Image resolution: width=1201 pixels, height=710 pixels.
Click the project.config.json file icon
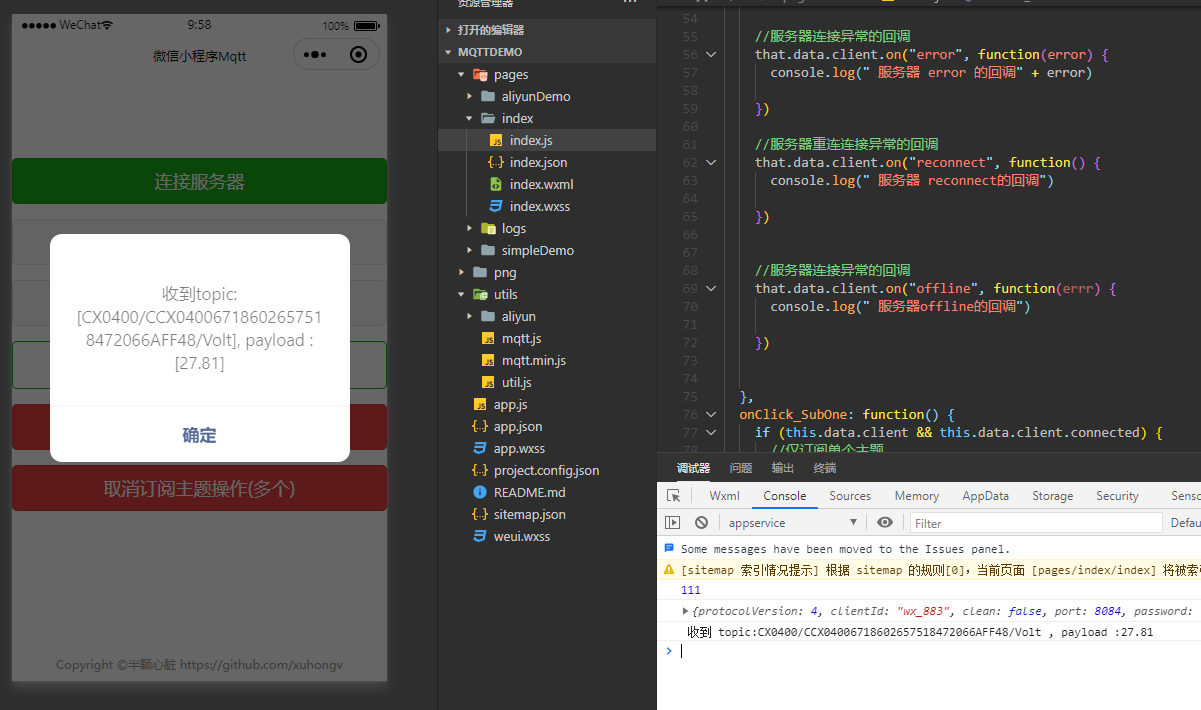(480, 470)
